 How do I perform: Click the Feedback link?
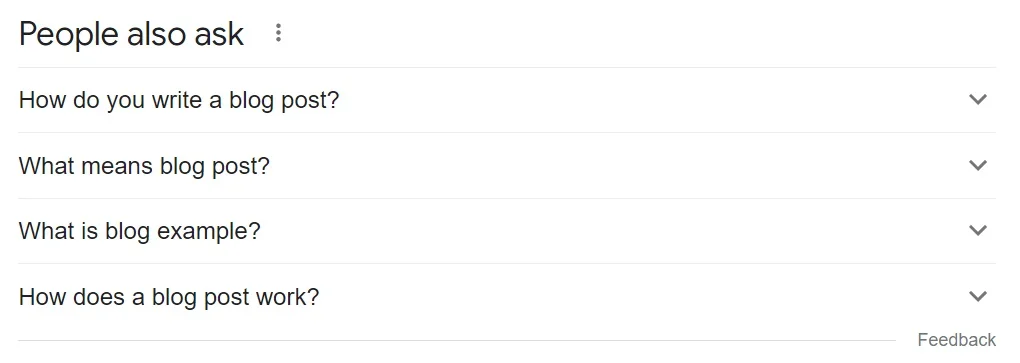point(956,340)
